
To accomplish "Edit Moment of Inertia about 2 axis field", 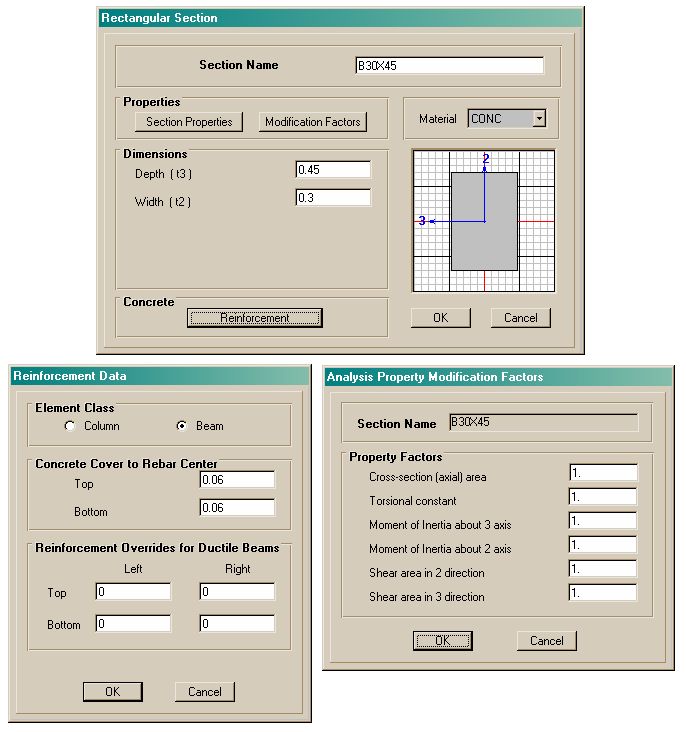I will (x=603, y=545).
